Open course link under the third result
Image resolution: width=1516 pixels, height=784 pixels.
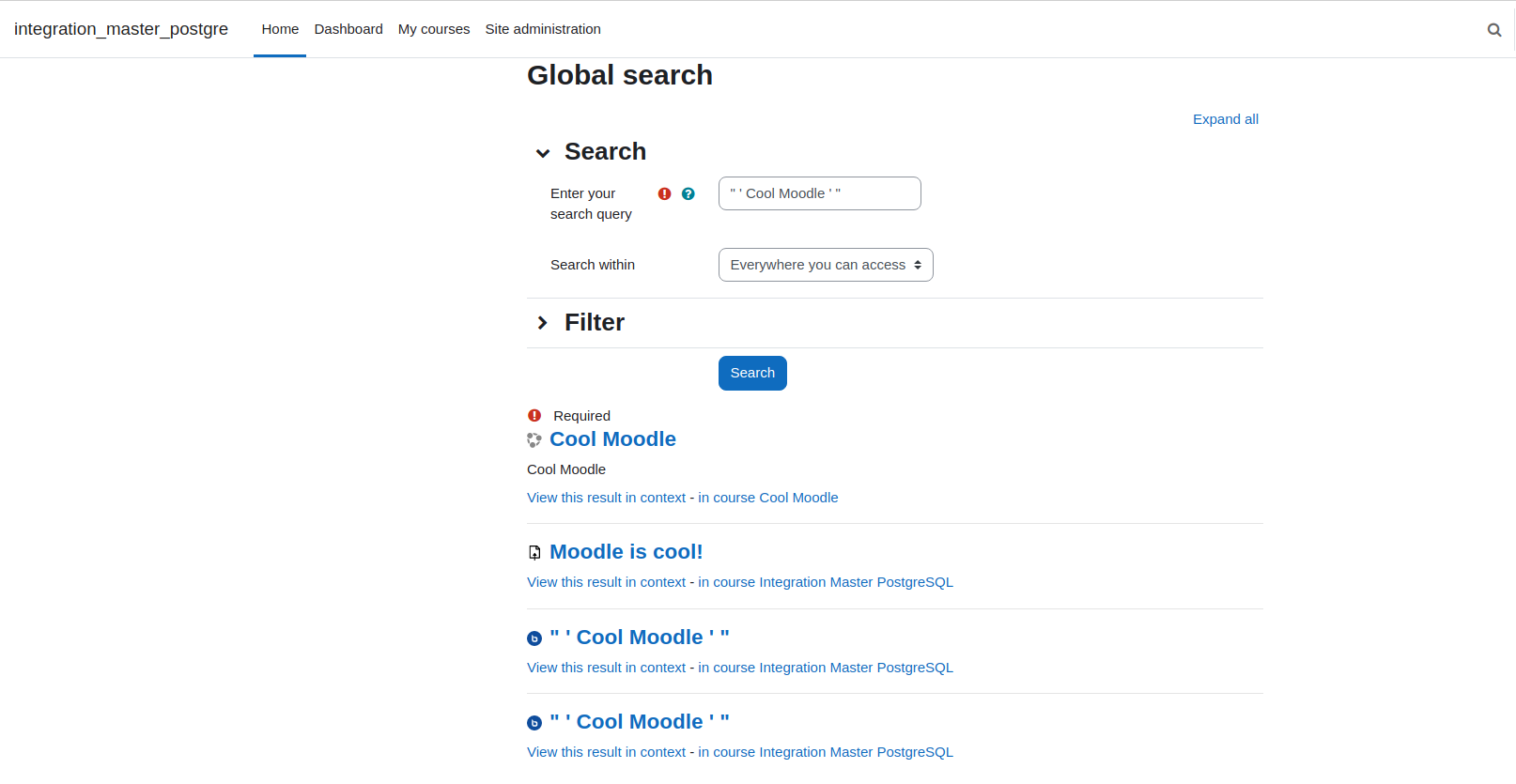click(826, 668)
